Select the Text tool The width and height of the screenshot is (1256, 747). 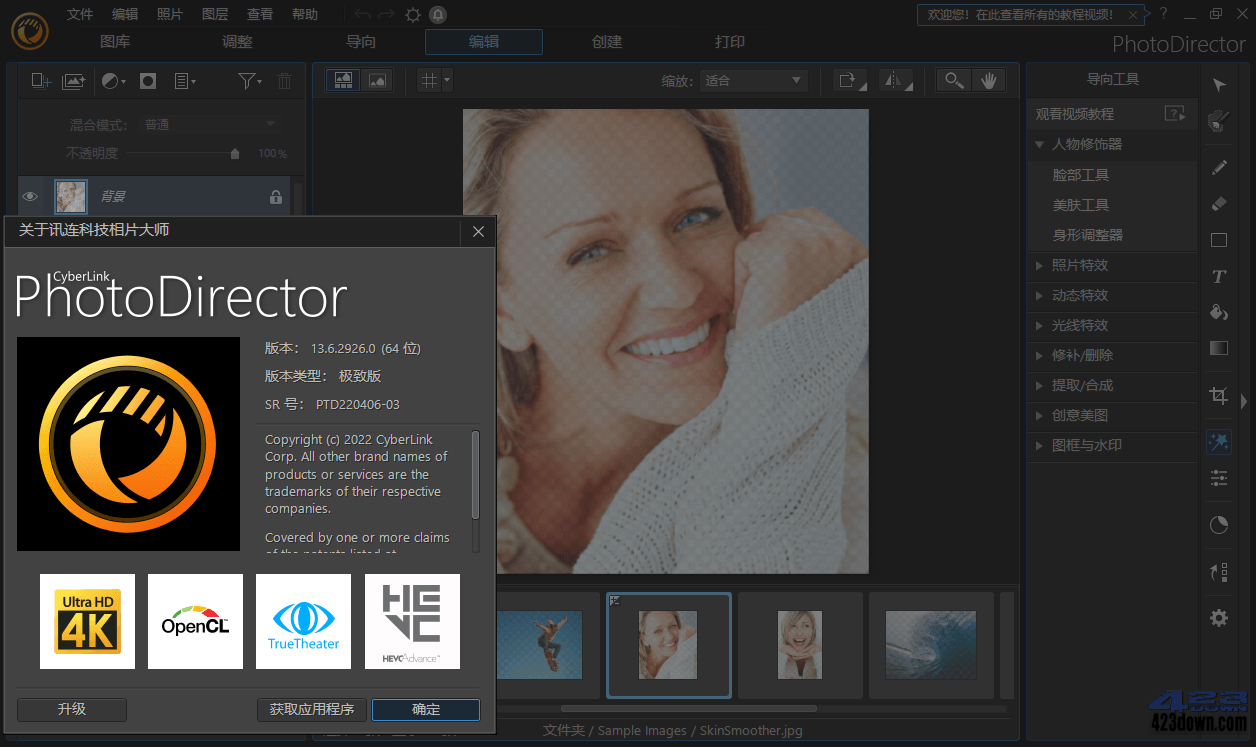(1218, 276)
